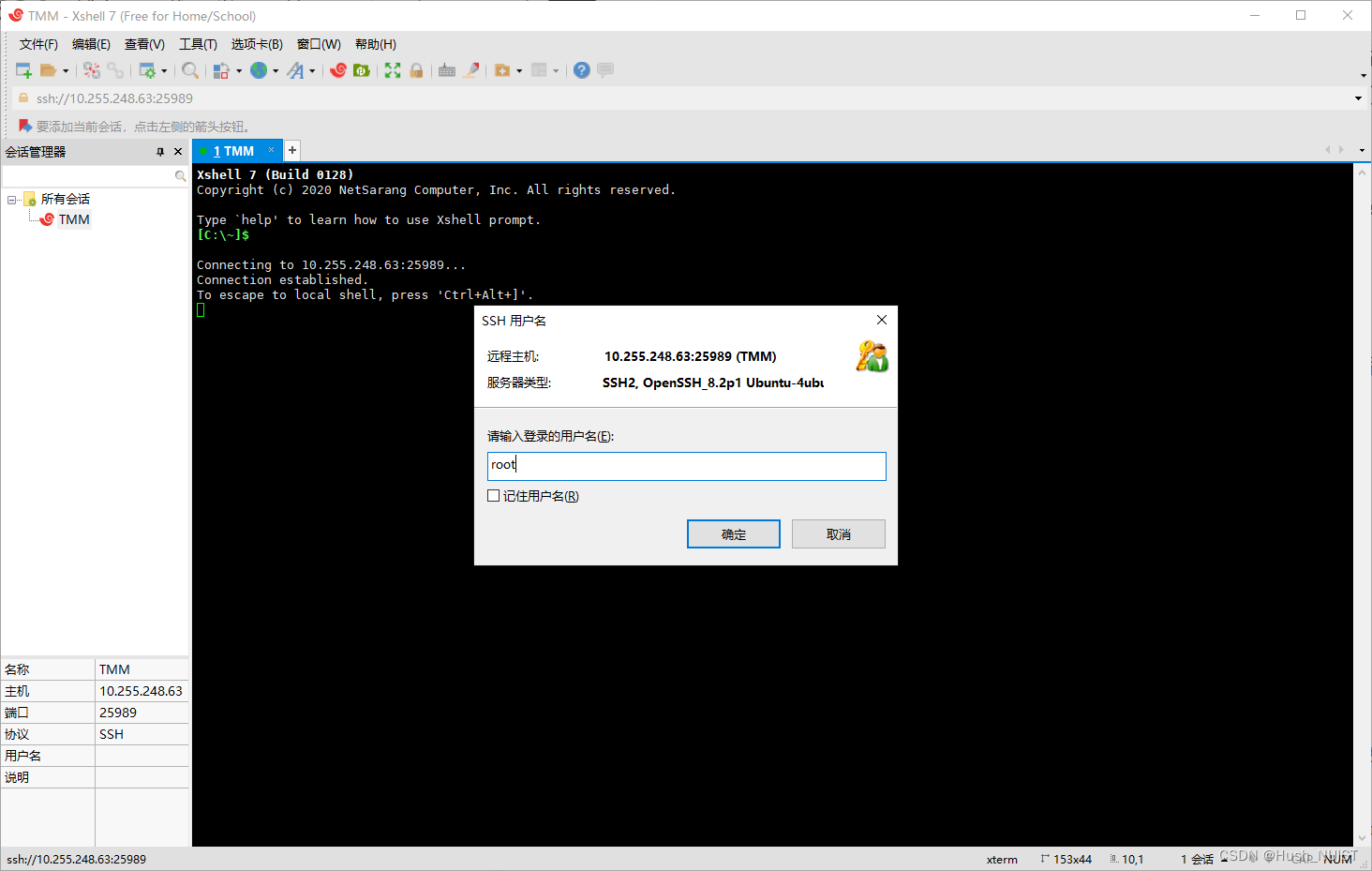Screen dimensions: 1372x871
Task: Click the user key icon in dialog
Action: tap(872, 356)
